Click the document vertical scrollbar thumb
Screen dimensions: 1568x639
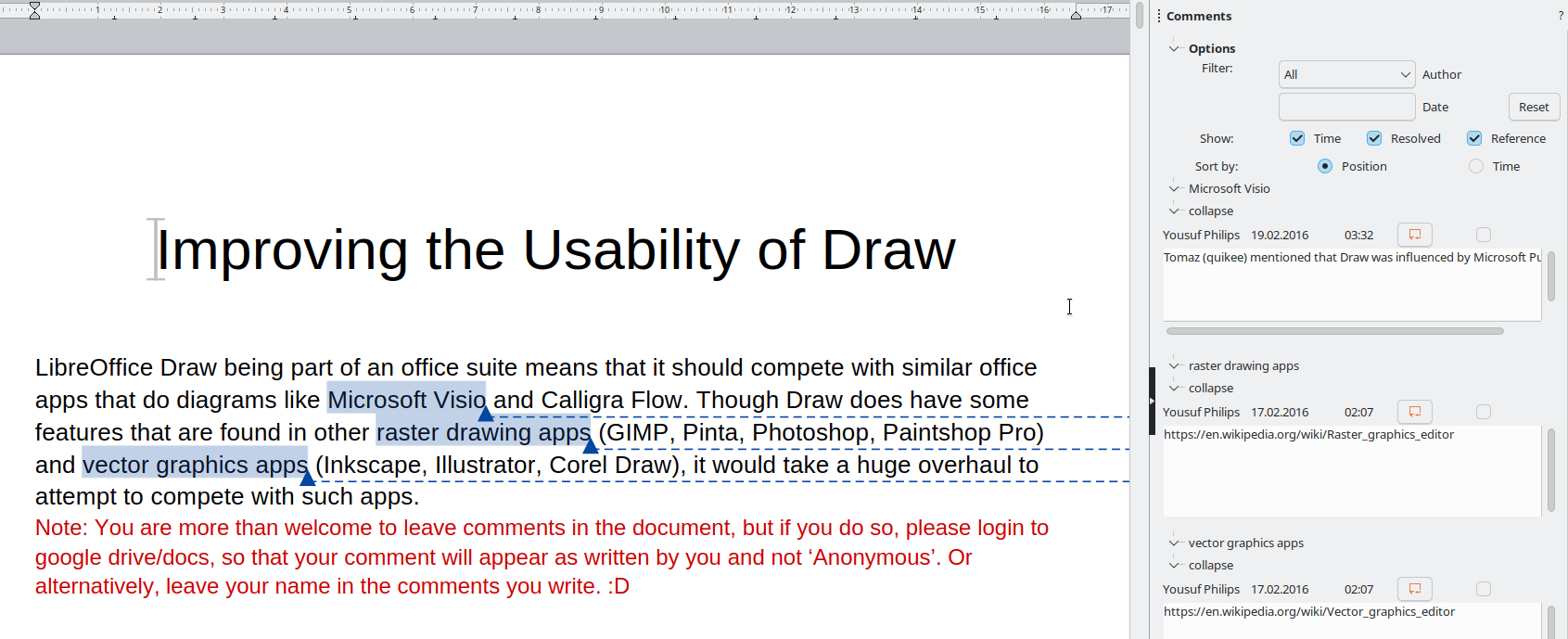click(x=1140, y=16)
